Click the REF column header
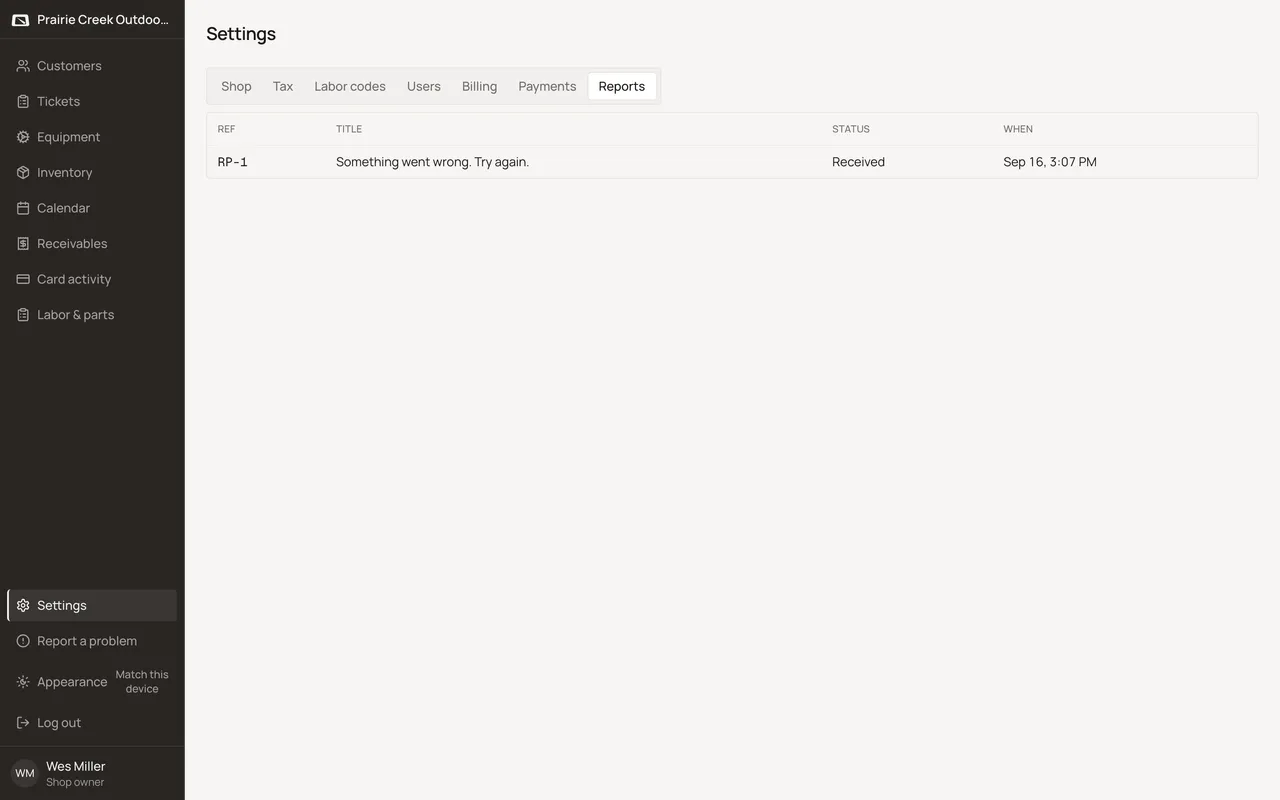The height and width of the screenshot is (800, 1280). point(226,129)
